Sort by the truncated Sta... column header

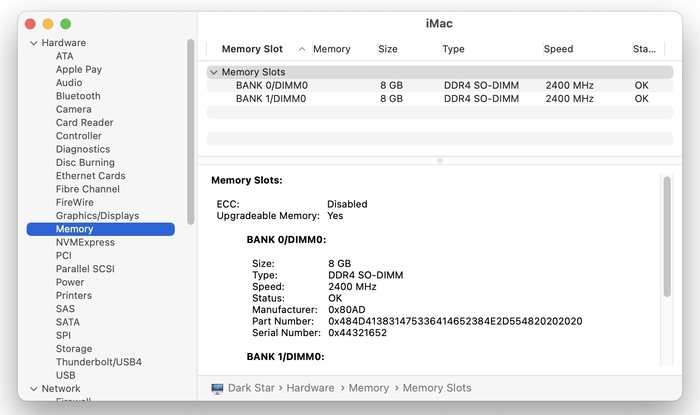pyautogui.click(x=644, y=49)
